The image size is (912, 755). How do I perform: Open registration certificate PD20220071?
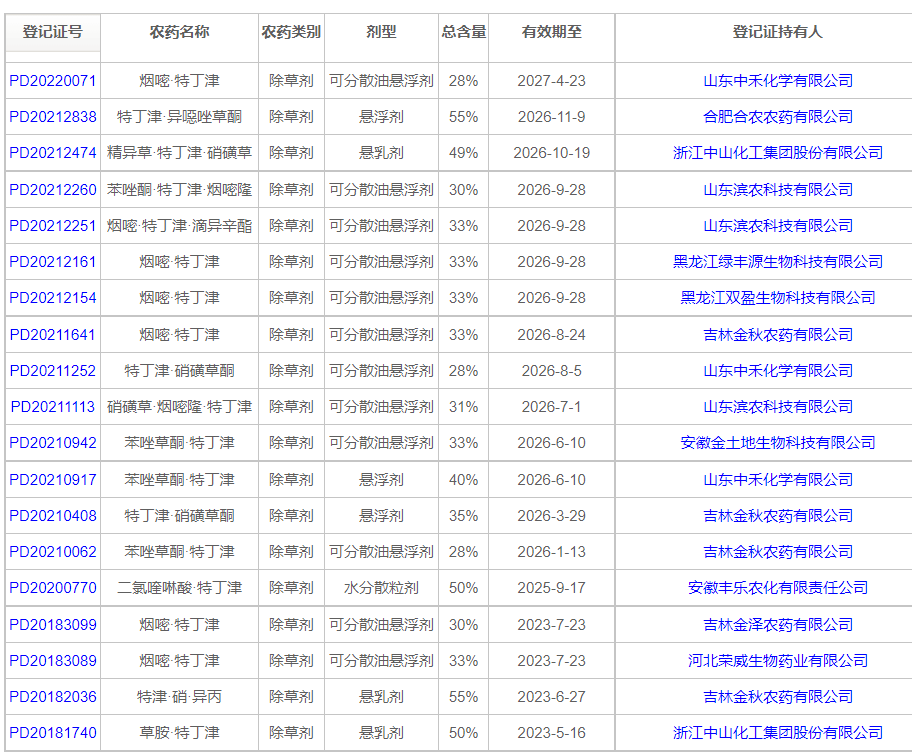[x=51, y=81]
